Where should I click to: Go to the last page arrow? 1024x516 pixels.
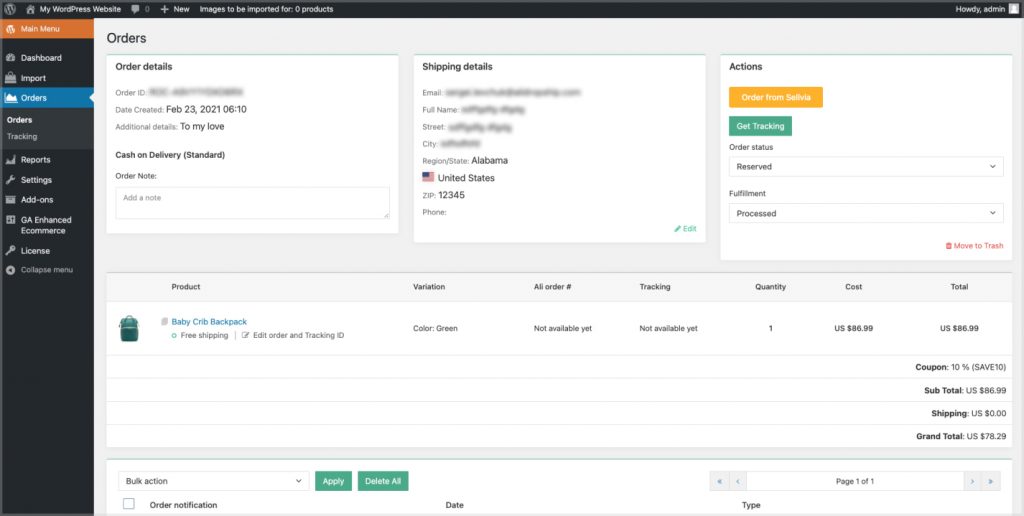pos(991,481)
